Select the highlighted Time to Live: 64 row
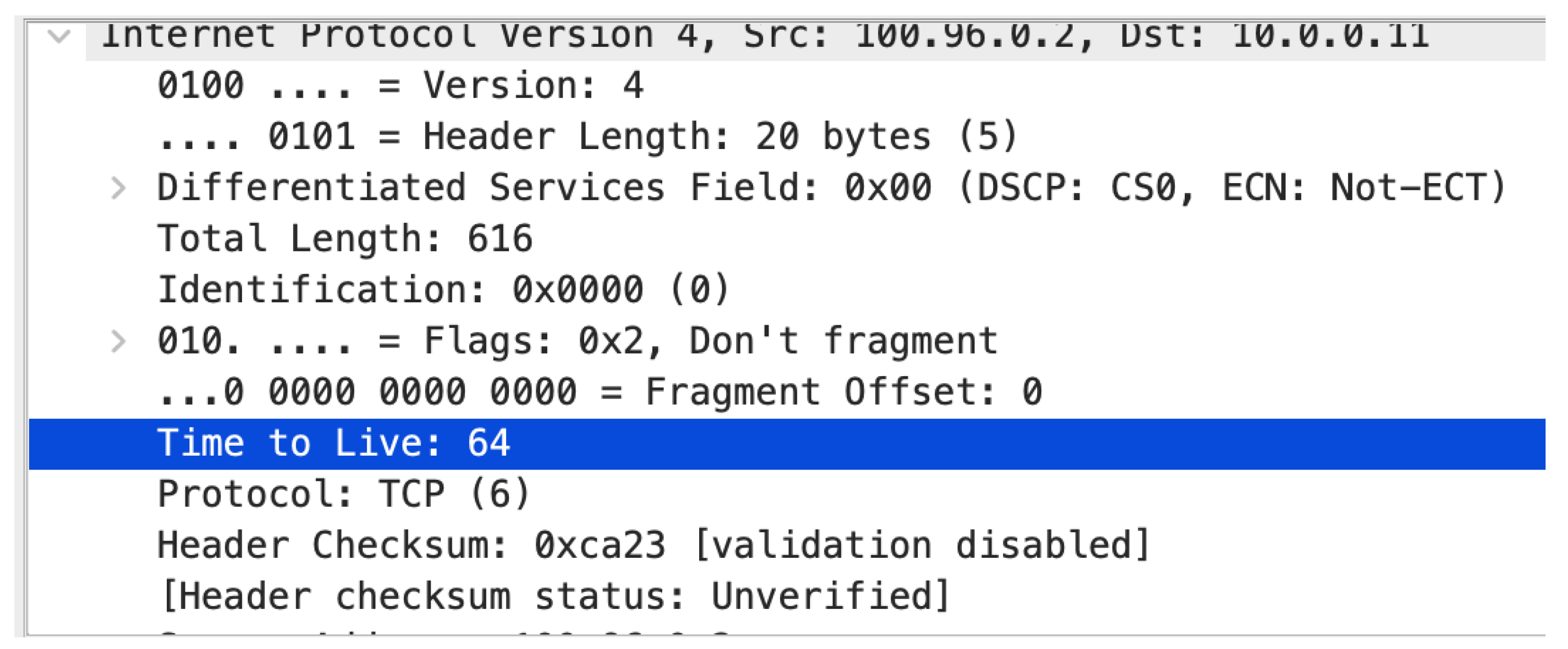1568x649 pixels. [334, 443]
